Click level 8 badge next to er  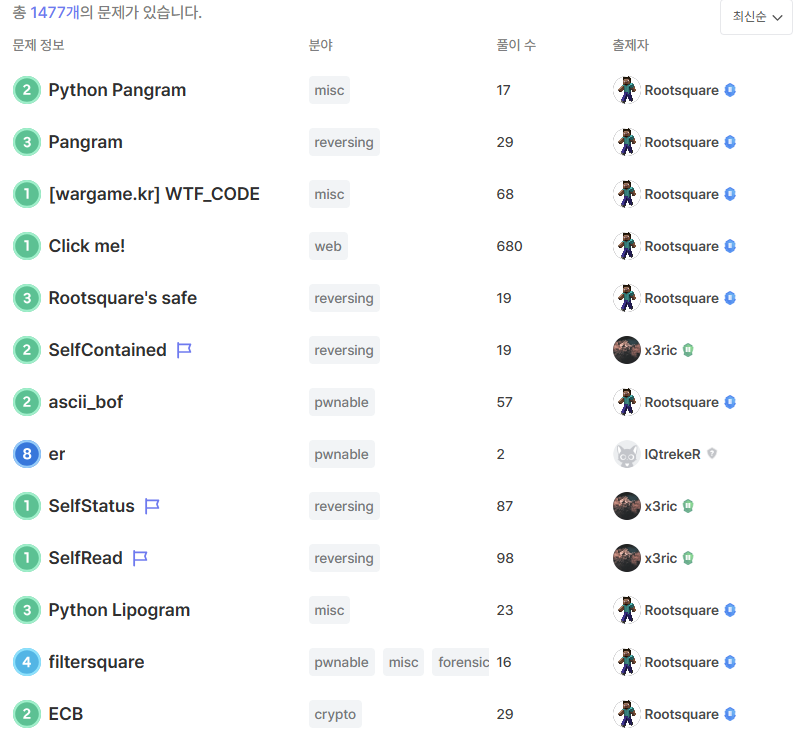point(27,454)
